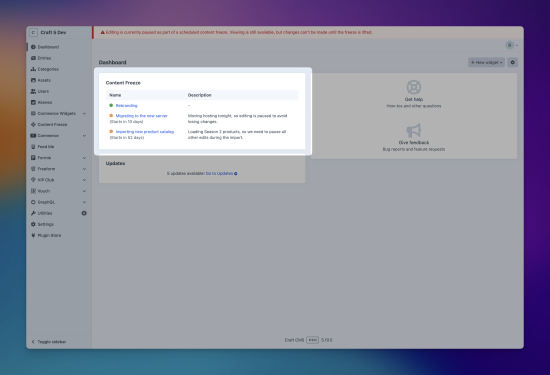Open the Commerce Widgets sidebar icon
Viewport: 550px width, 375px height.
[x=33, y=113]
